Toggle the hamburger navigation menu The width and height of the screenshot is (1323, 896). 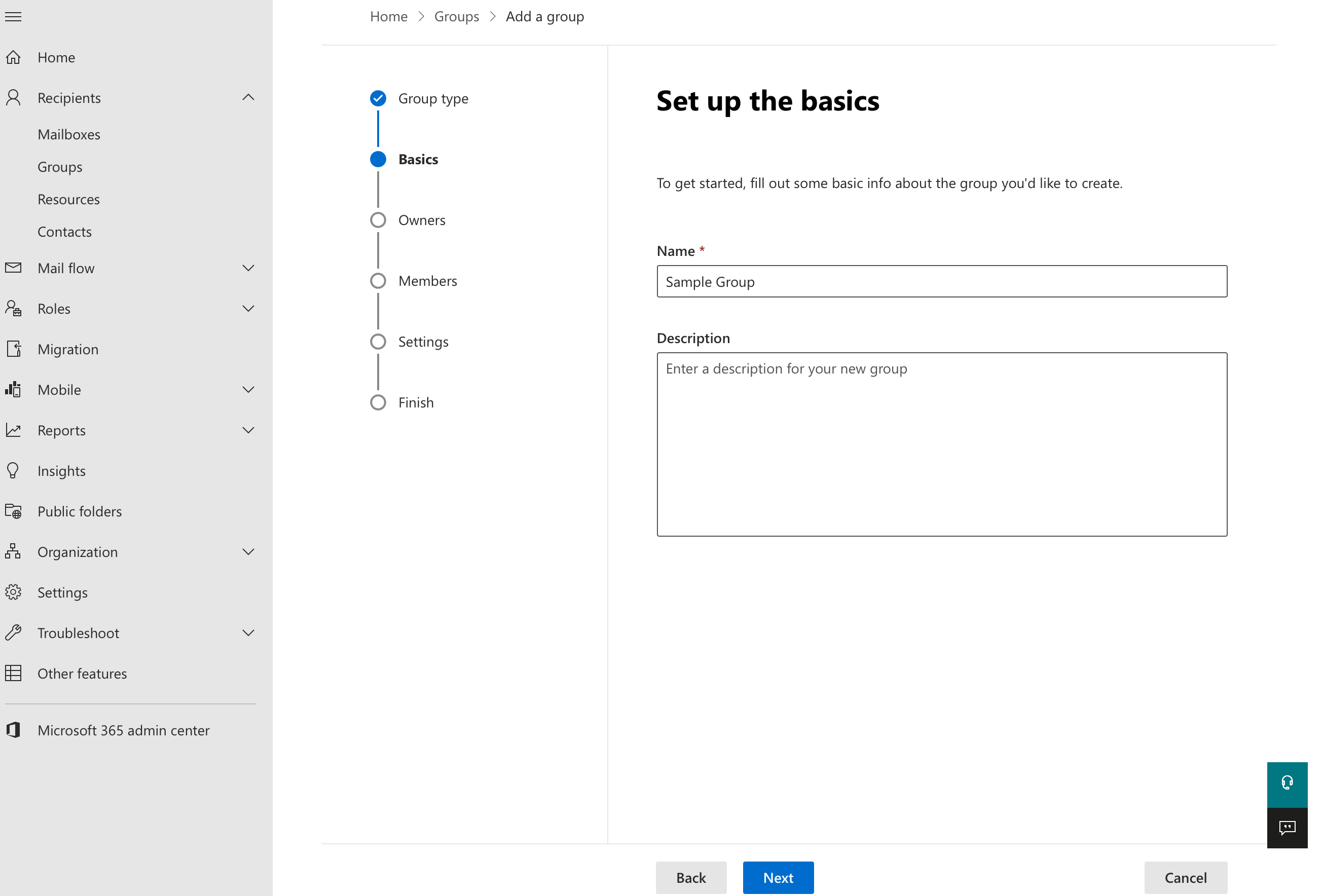[13, 17]
